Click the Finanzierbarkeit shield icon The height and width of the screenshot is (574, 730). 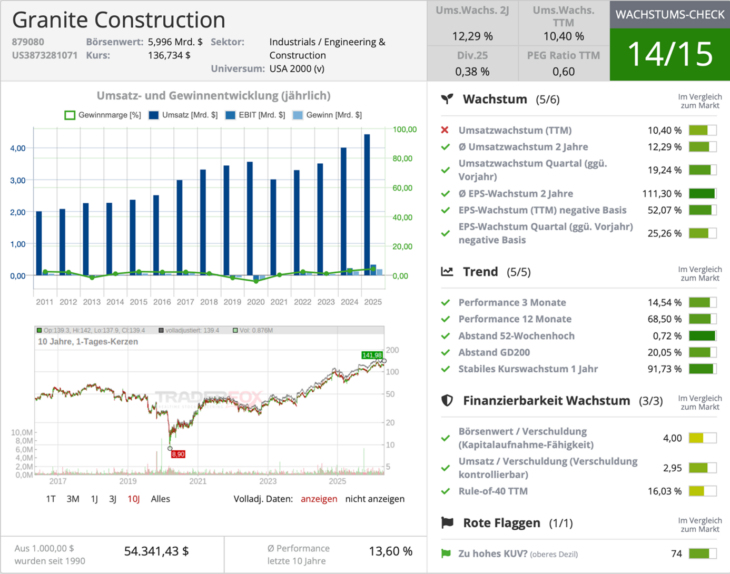pyautogui.click(x=447, y=400)
